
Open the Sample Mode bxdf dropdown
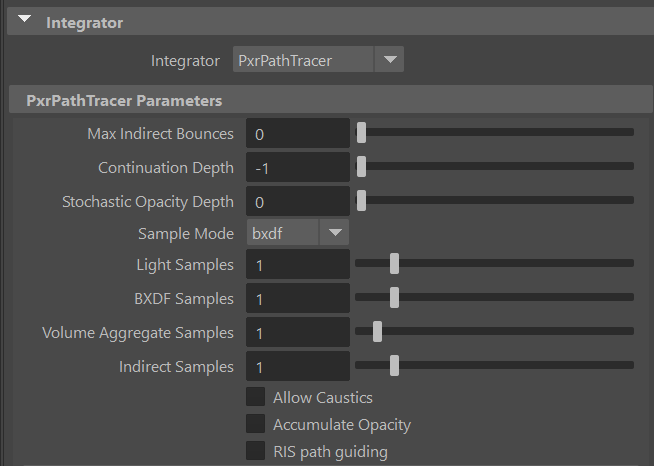[297, 233]
